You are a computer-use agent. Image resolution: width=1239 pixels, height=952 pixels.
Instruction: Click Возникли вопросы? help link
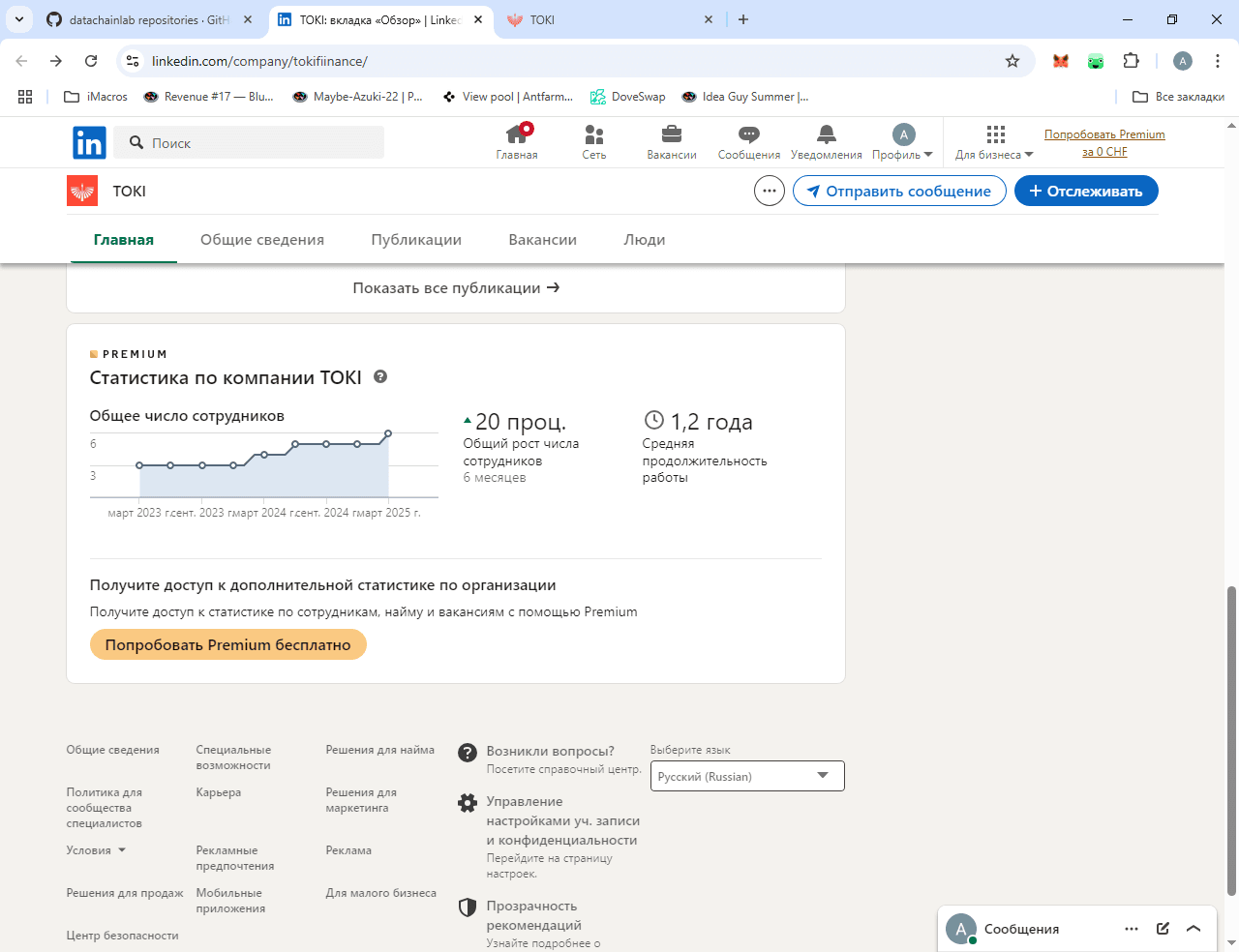pyautogui.click(x=550, y=751)
